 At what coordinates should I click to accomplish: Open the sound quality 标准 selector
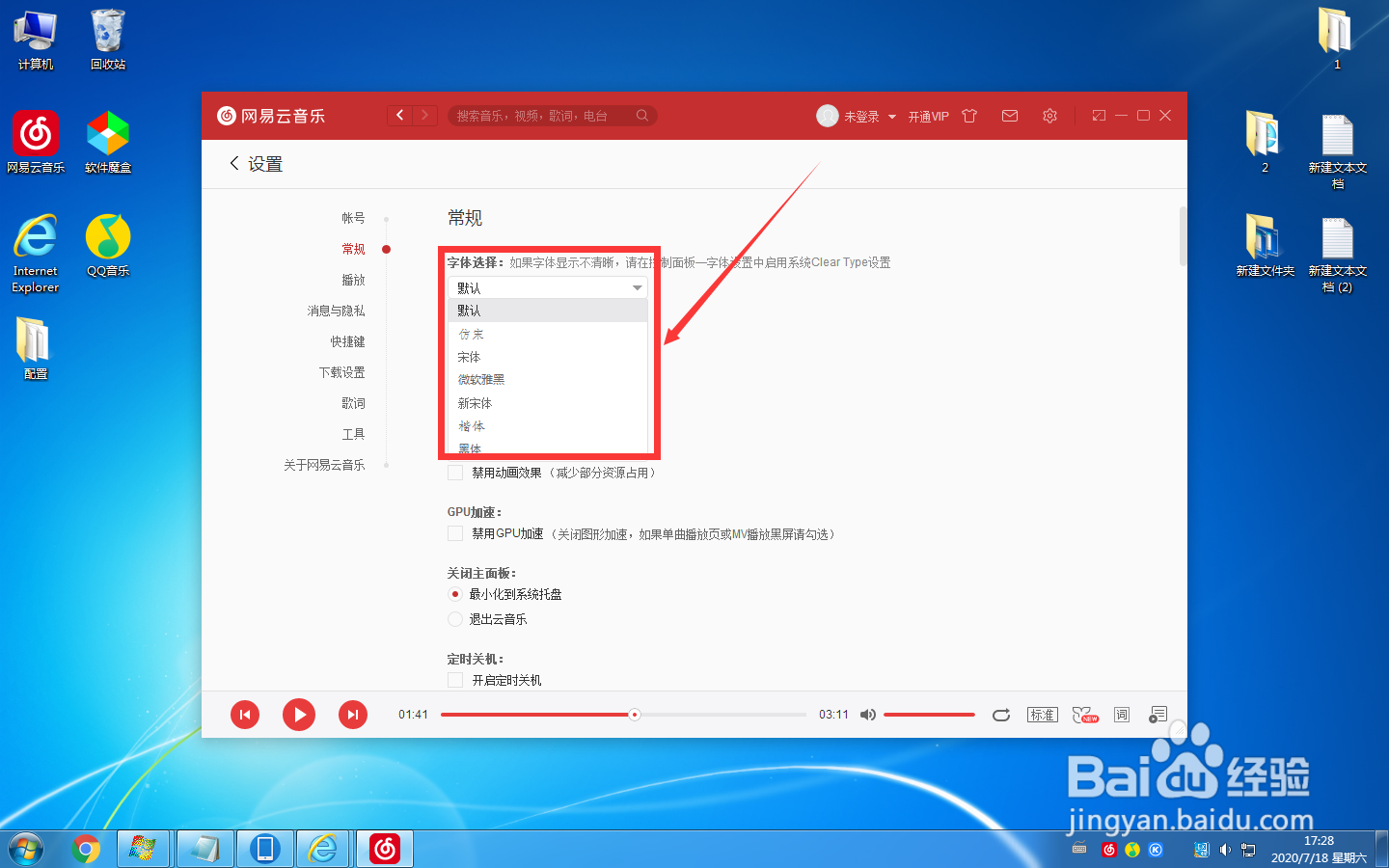[1043, 715]
